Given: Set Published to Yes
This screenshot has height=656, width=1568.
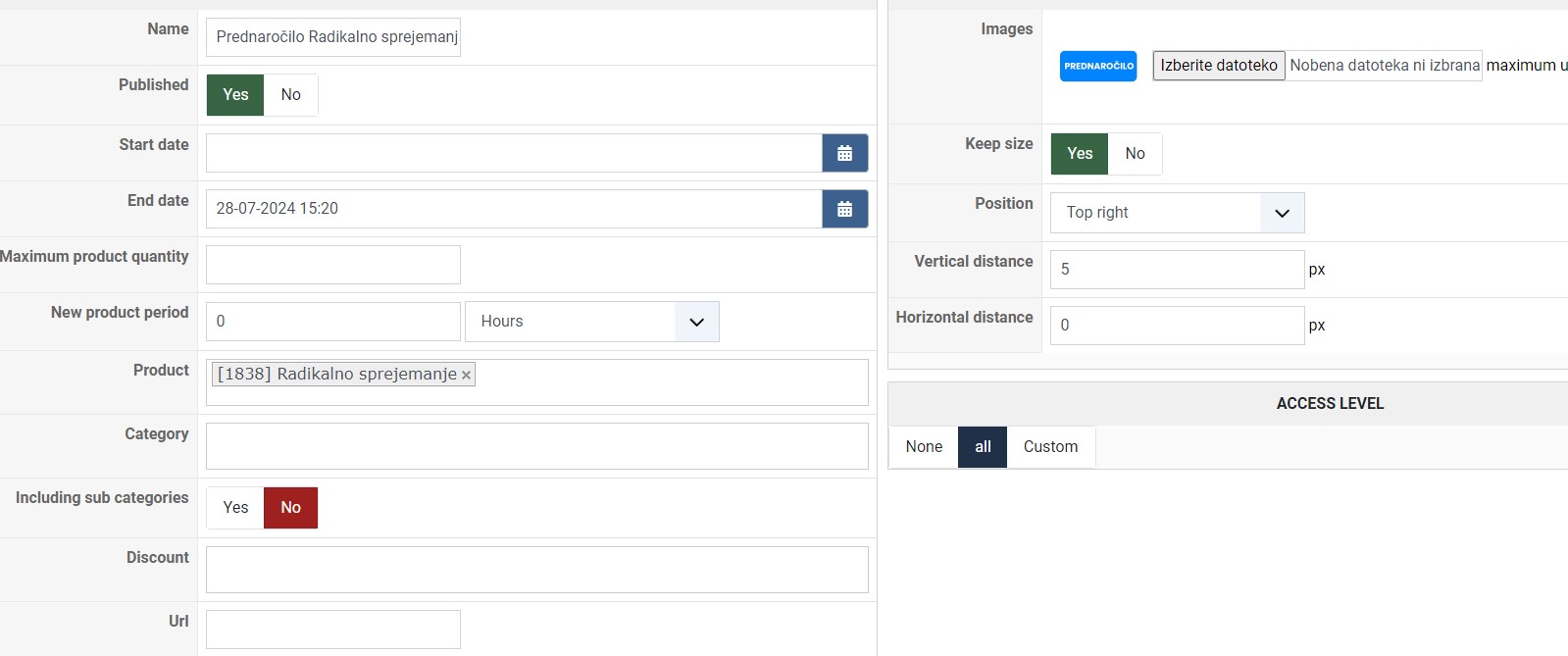Looking at the screenshot, I should (235, 95).
